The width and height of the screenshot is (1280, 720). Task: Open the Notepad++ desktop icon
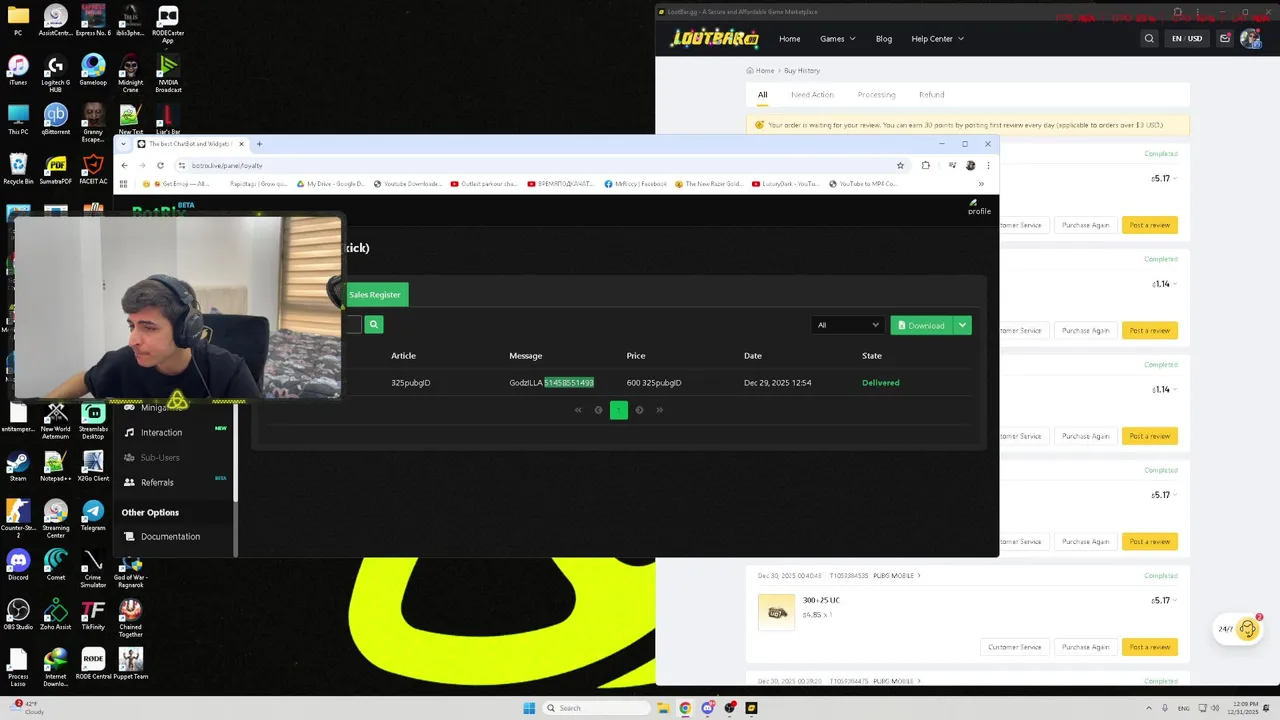click(x=56, y=466)
